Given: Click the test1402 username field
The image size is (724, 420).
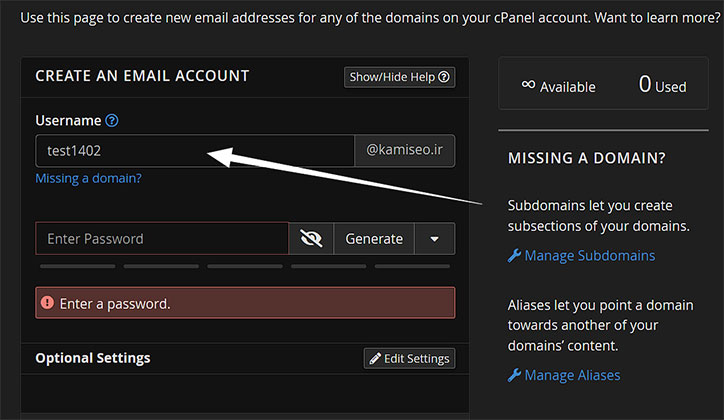Looking at the screenshot, I should (195, 150).
